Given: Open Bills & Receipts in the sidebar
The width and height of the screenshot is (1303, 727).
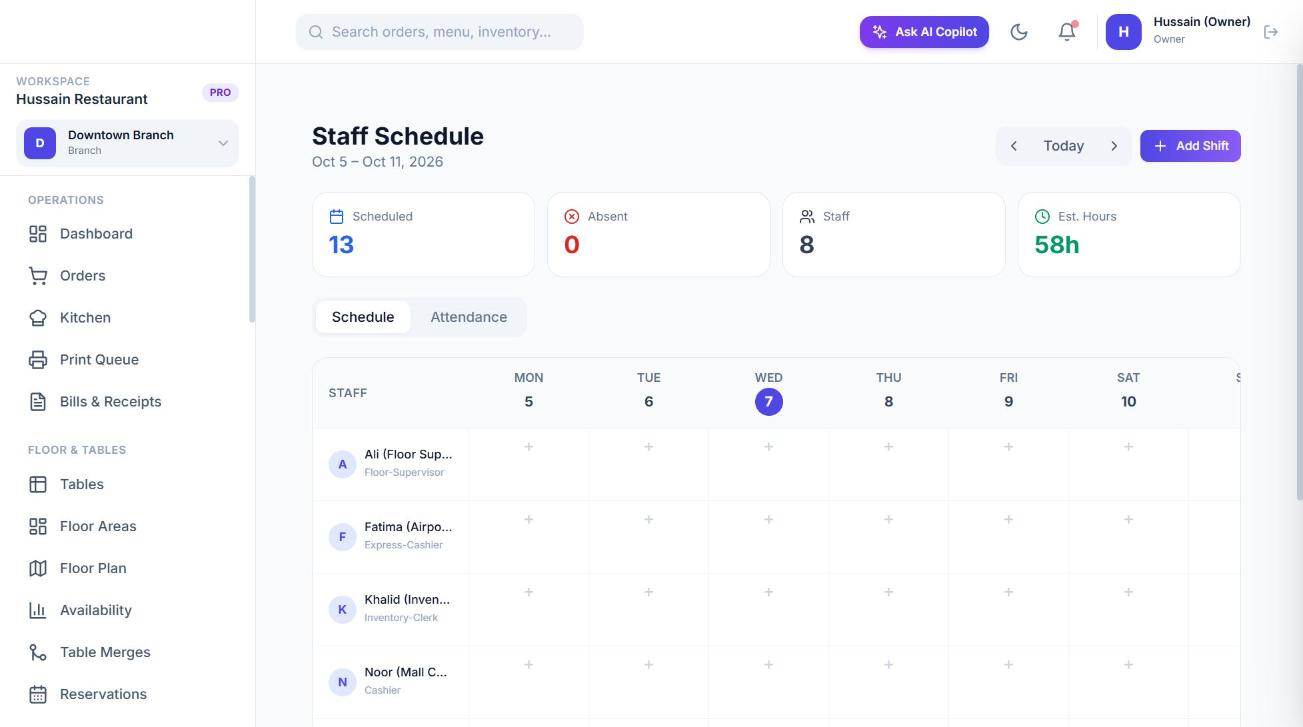Looking at the screenshot, I should click(128, 402).
